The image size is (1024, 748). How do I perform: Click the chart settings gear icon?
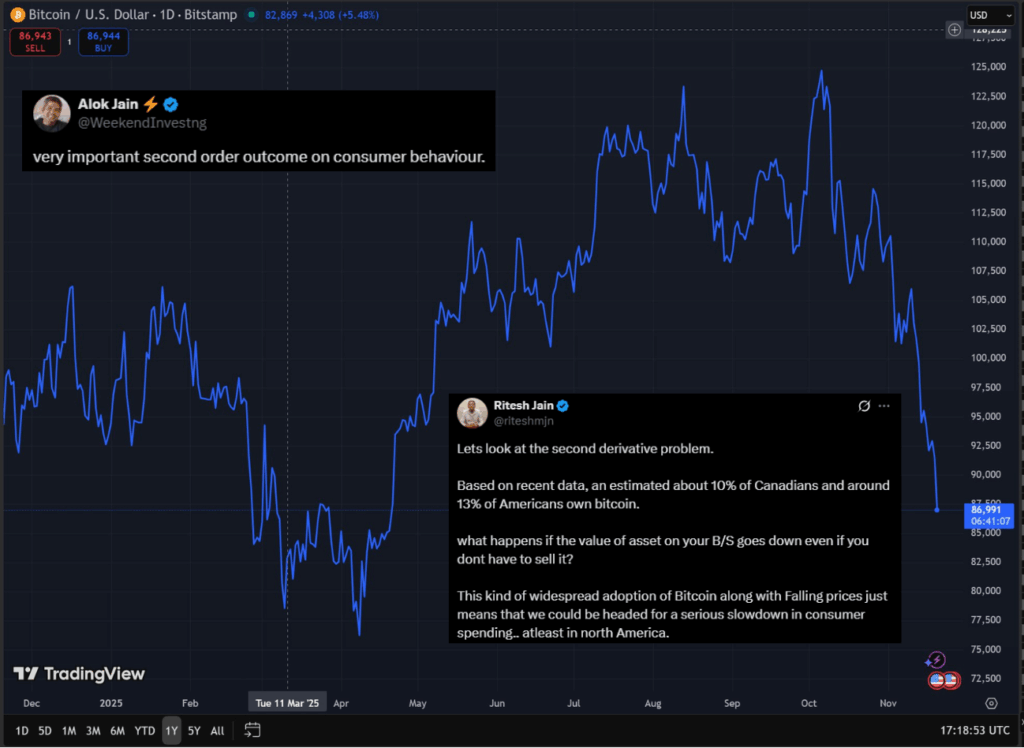point(991,703)
